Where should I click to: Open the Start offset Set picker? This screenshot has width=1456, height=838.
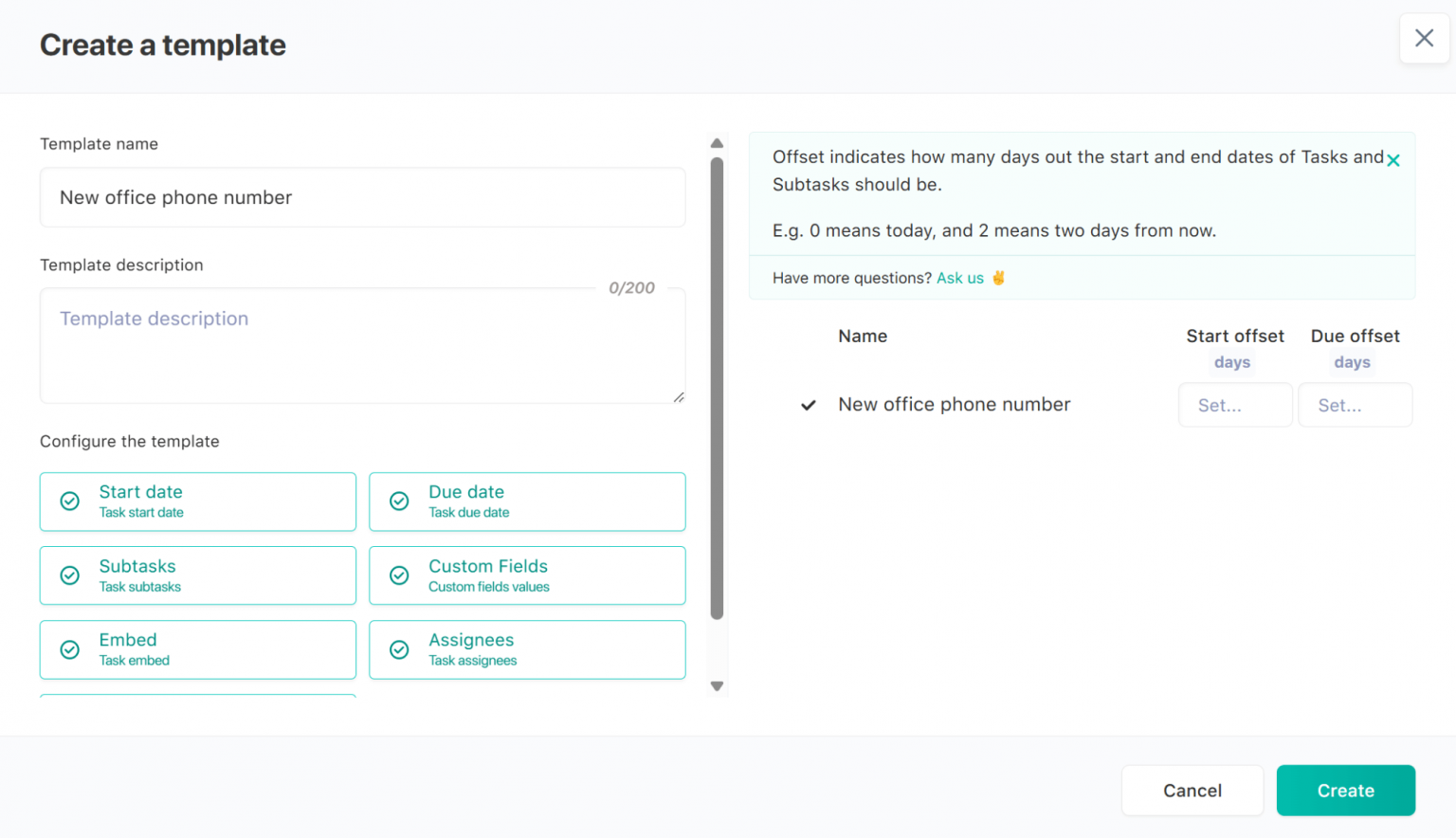pyautogui.click(x=1235, y=405)
